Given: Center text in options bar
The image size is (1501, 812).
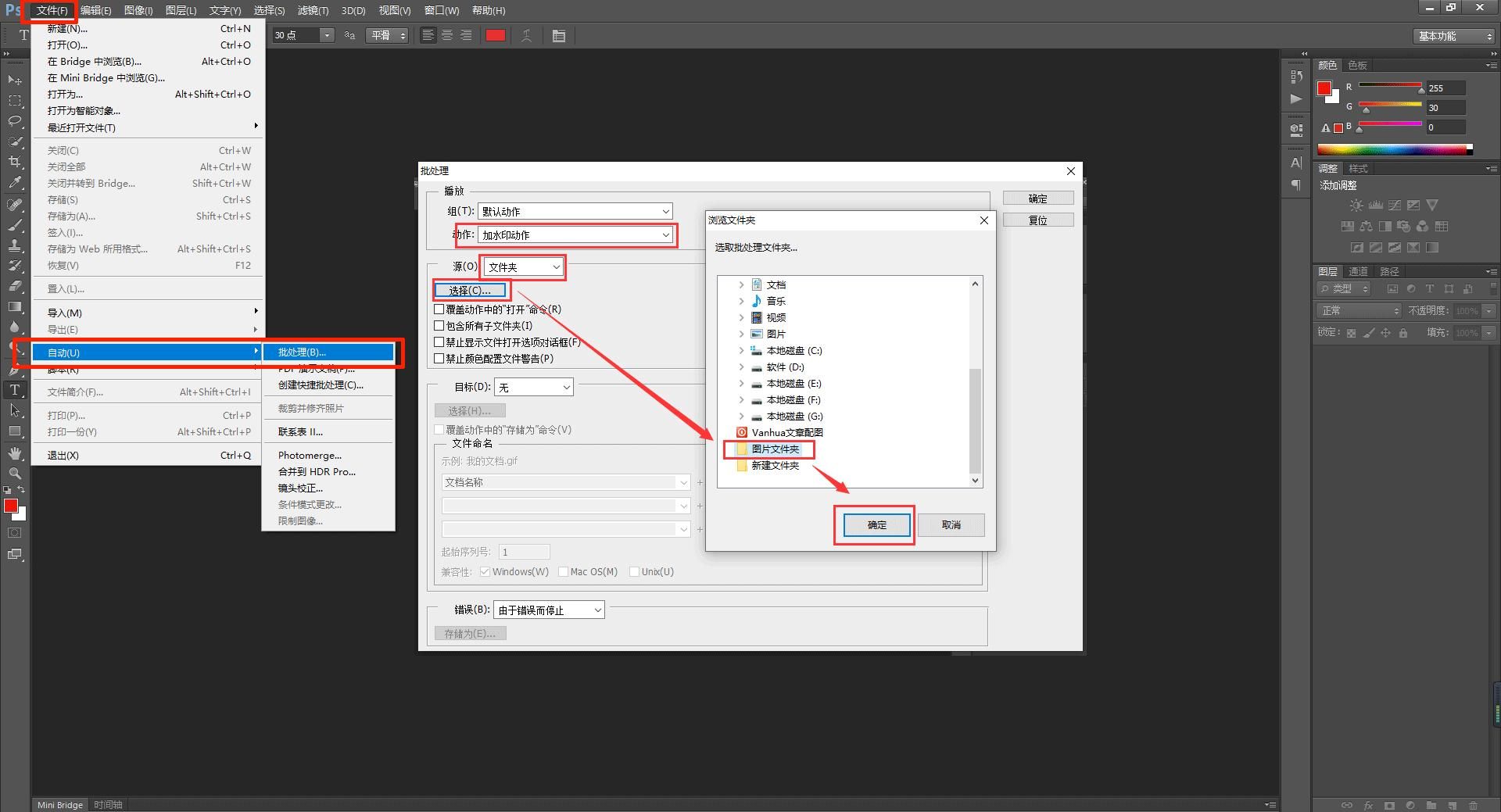Looking at the screenshot, I should (446, 35).
